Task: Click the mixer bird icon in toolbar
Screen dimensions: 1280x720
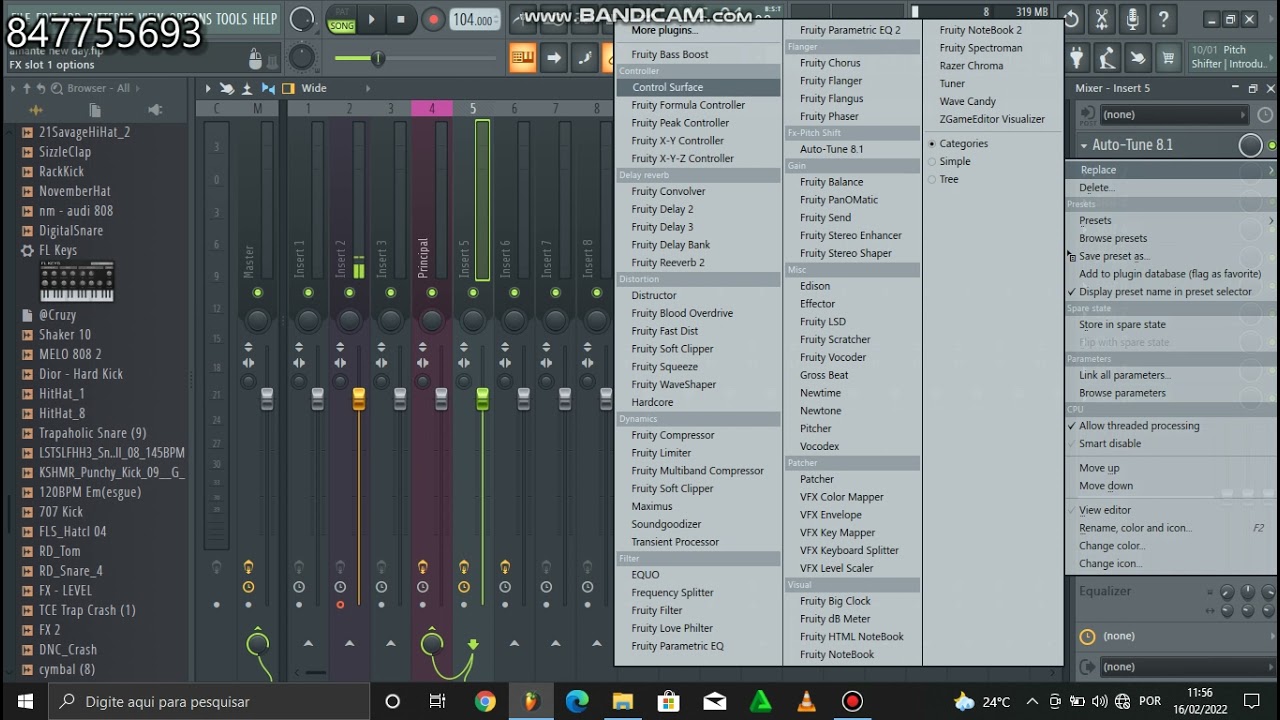Action: pos(228,88)
